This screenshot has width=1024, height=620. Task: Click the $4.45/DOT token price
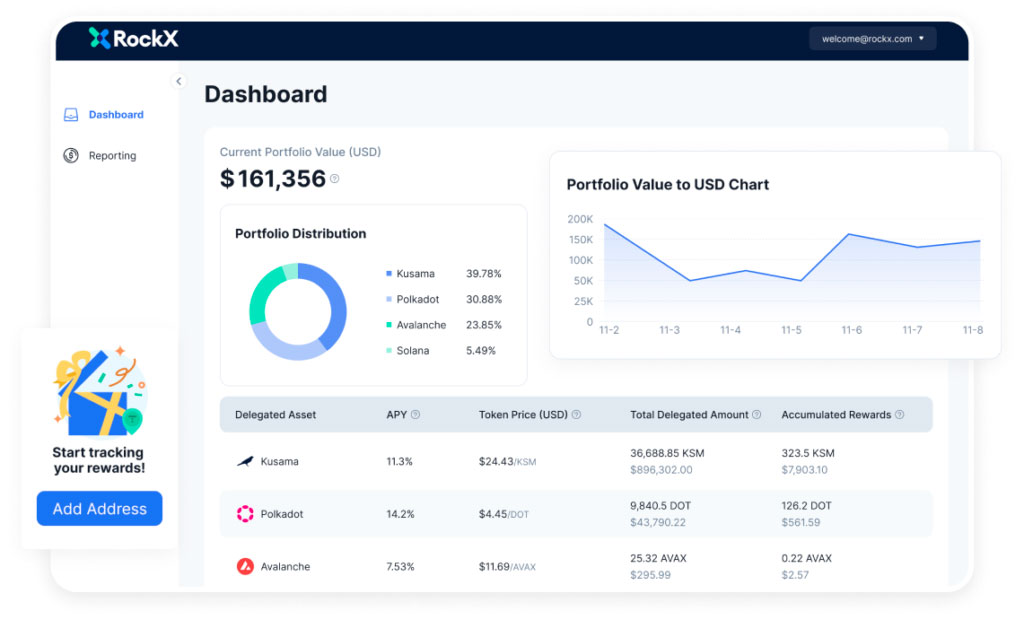pyautogui.click(x=504, y=514)
